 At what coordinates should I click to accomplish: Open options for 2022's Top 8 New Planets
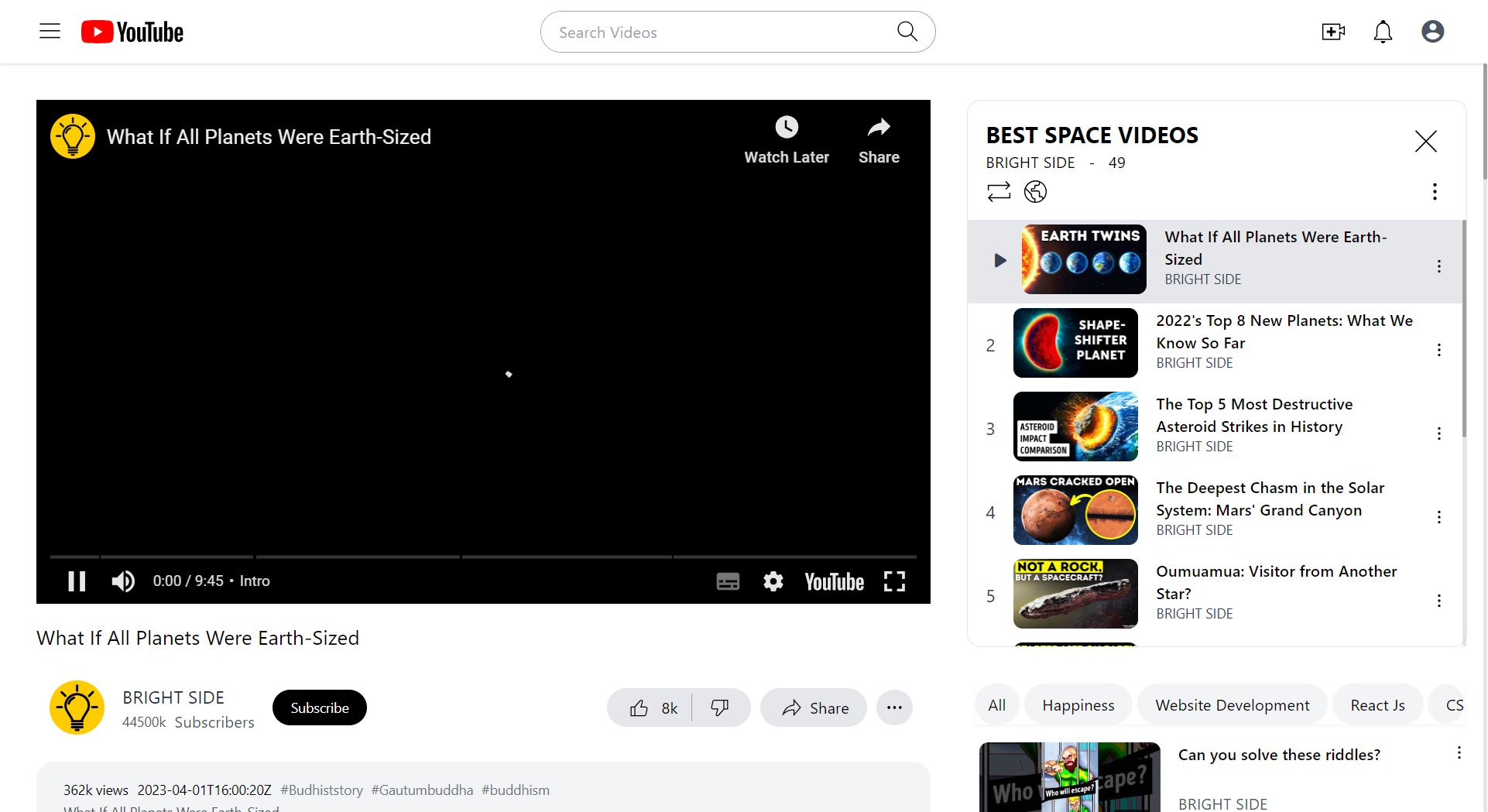click(x=1439, y=350)
